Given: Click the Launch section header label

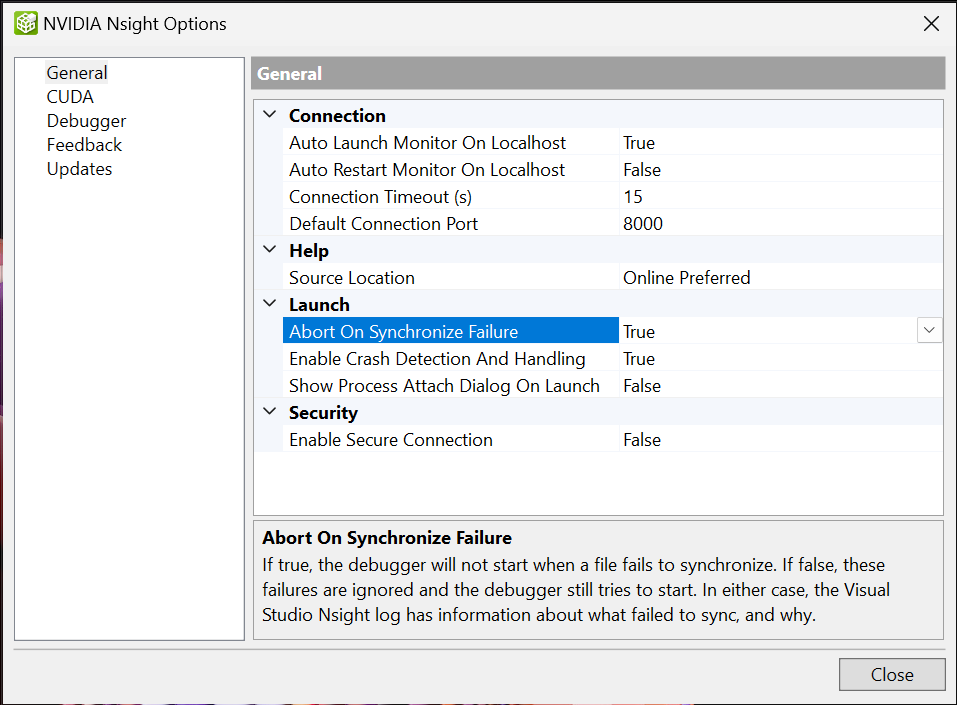Looking at the screenshot, I should (319, 304).
